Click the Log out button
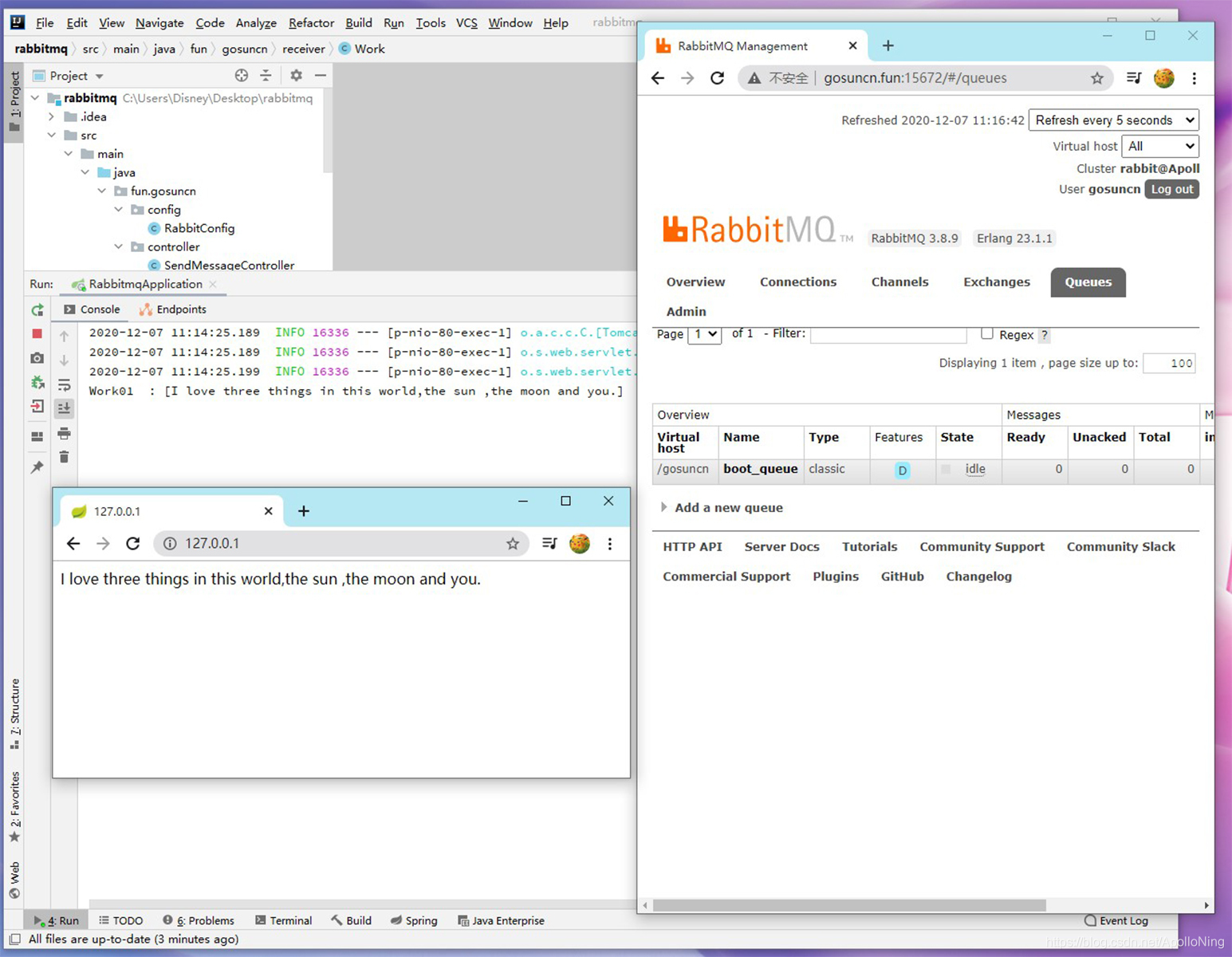Viewport: 1232px width, 957px height. [1171, 189]
